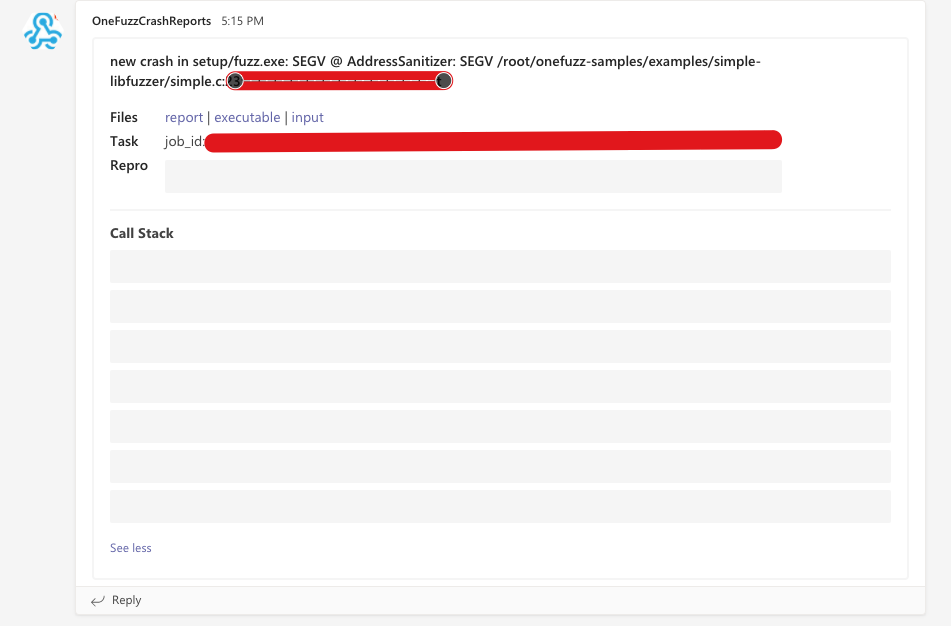The image size is (951, 626).
Task: Open the input file link
Action: coord(307,117)
